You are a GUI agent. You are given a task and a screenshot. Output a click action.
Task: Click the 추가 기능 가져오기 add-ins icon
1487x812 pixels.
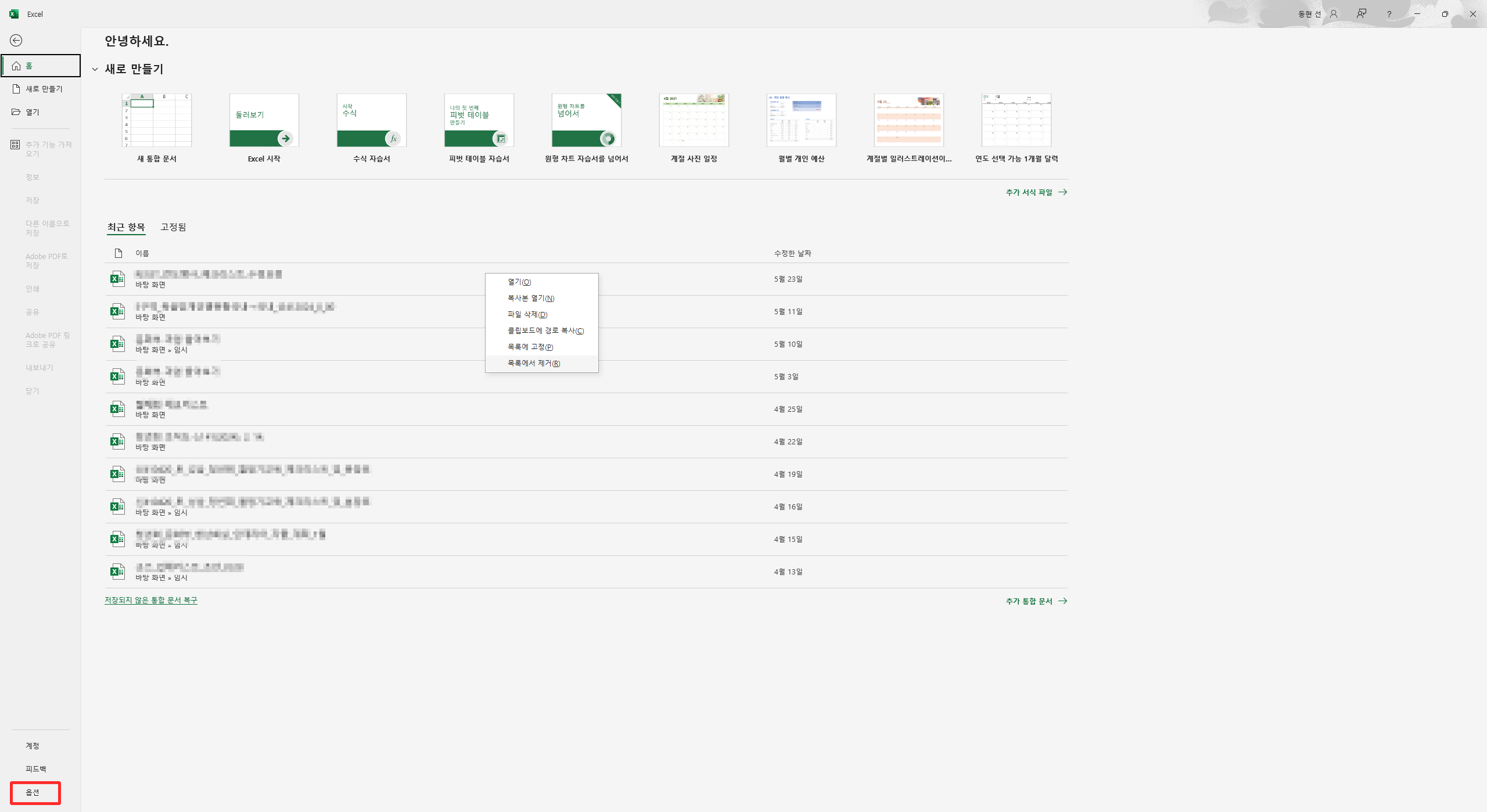pos(15,145)
